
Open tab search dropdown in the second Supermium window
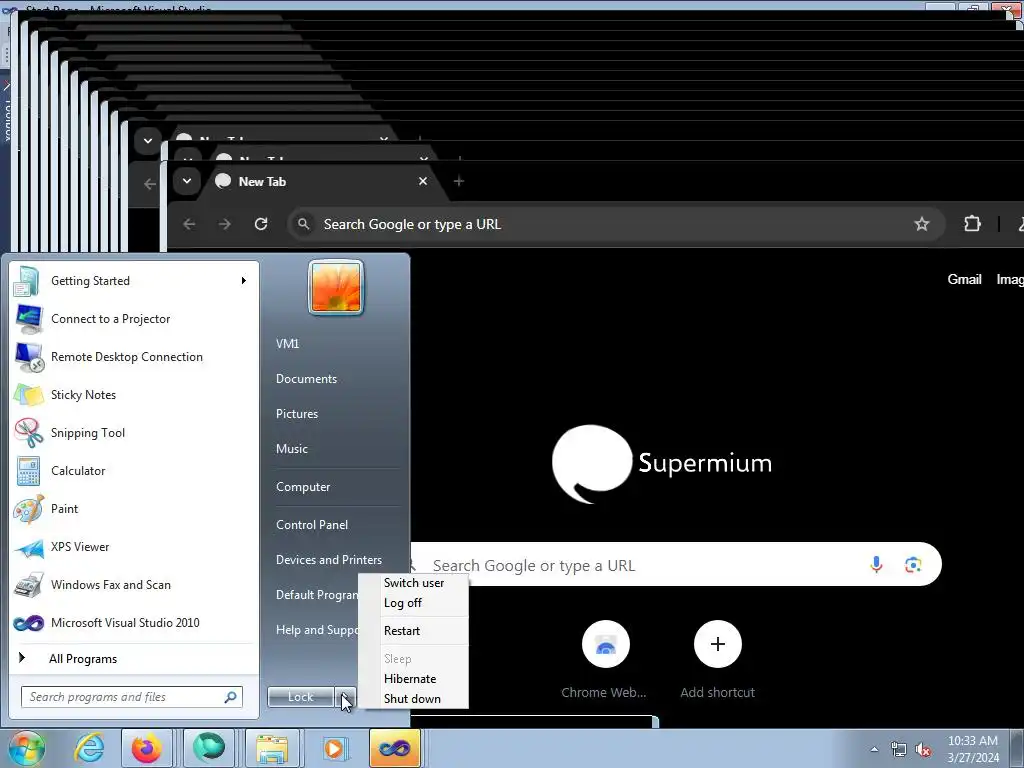148,140
